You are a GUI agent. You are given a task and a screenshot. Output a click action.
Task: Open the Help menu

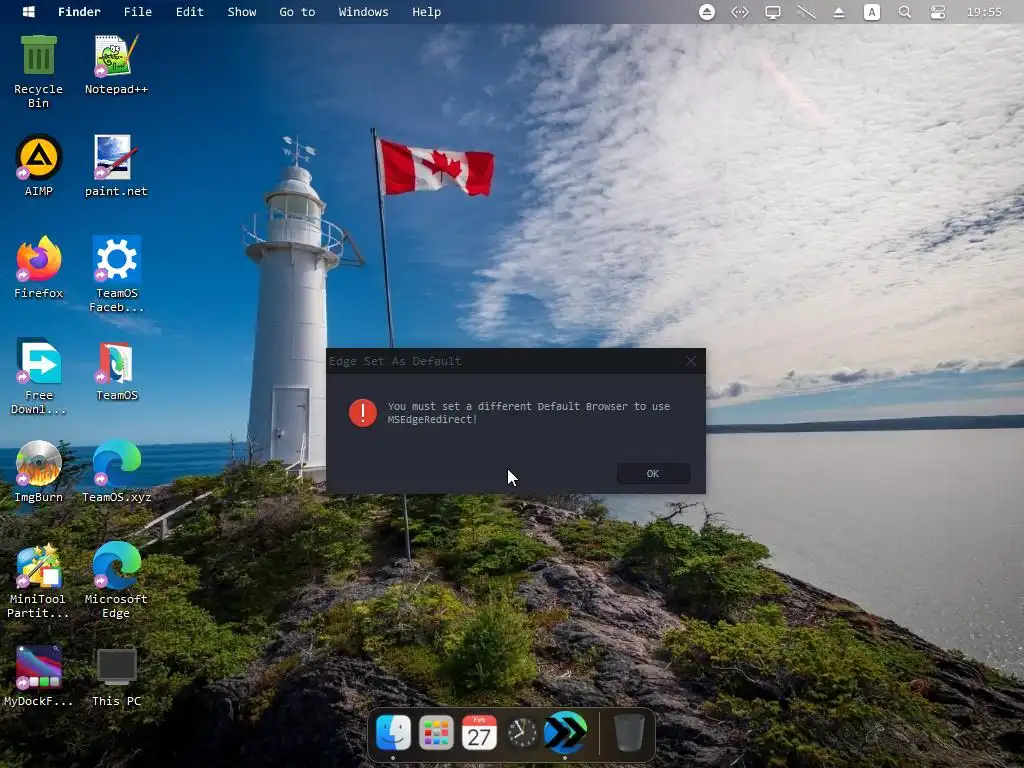(x=426, y=12)
